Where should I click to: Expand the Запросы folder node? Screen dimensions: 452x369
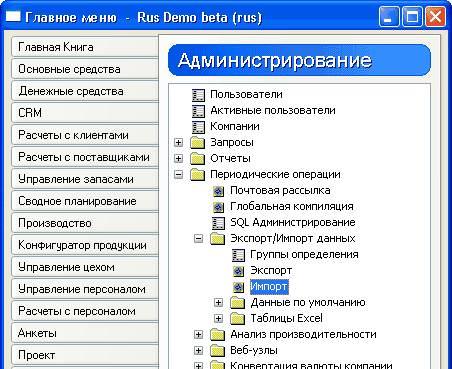coord(179,143)
